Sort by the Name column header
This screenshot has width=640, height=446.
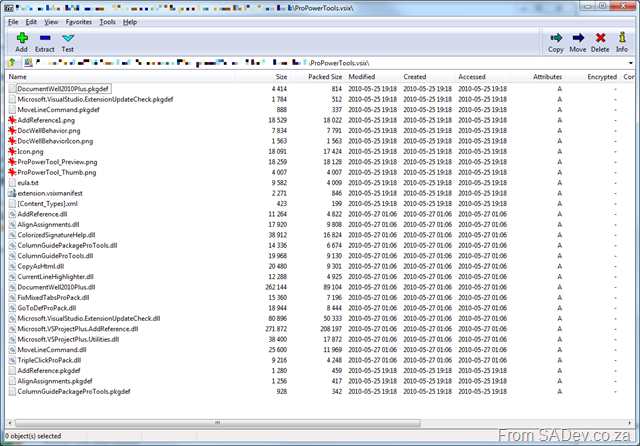point(18,77)
